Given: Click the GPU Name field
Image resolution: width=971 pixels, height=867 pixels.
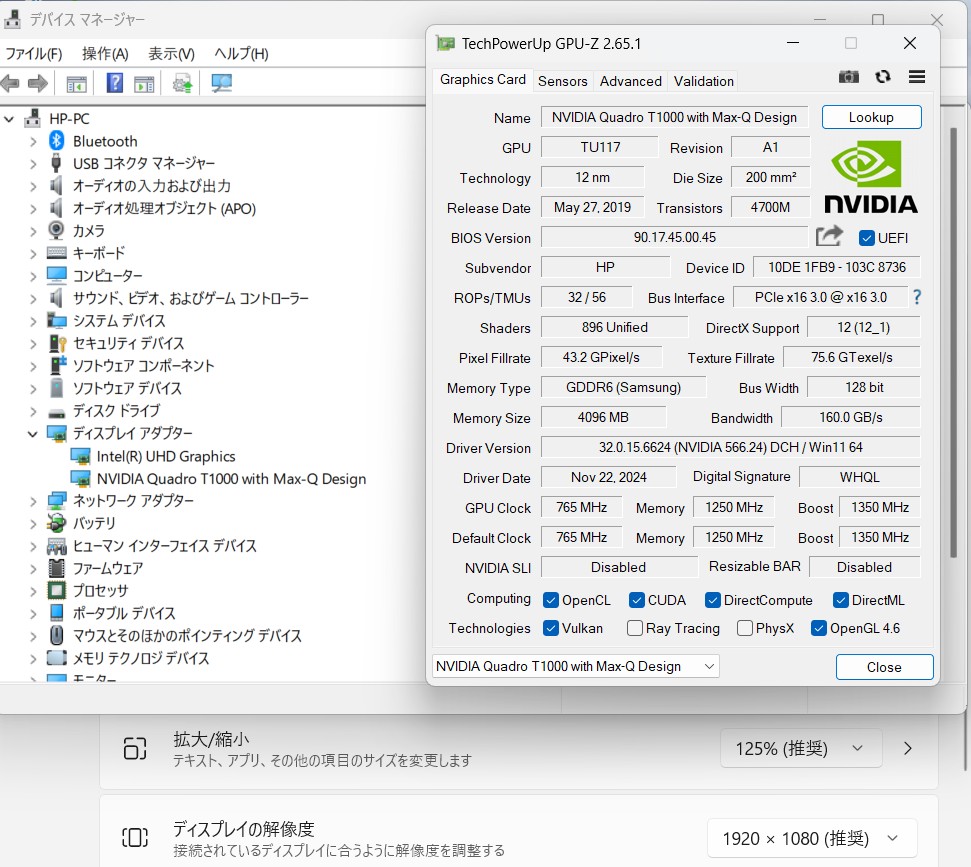Looking at the screenshot, I should pyautogui.click(x=674, y=117).
